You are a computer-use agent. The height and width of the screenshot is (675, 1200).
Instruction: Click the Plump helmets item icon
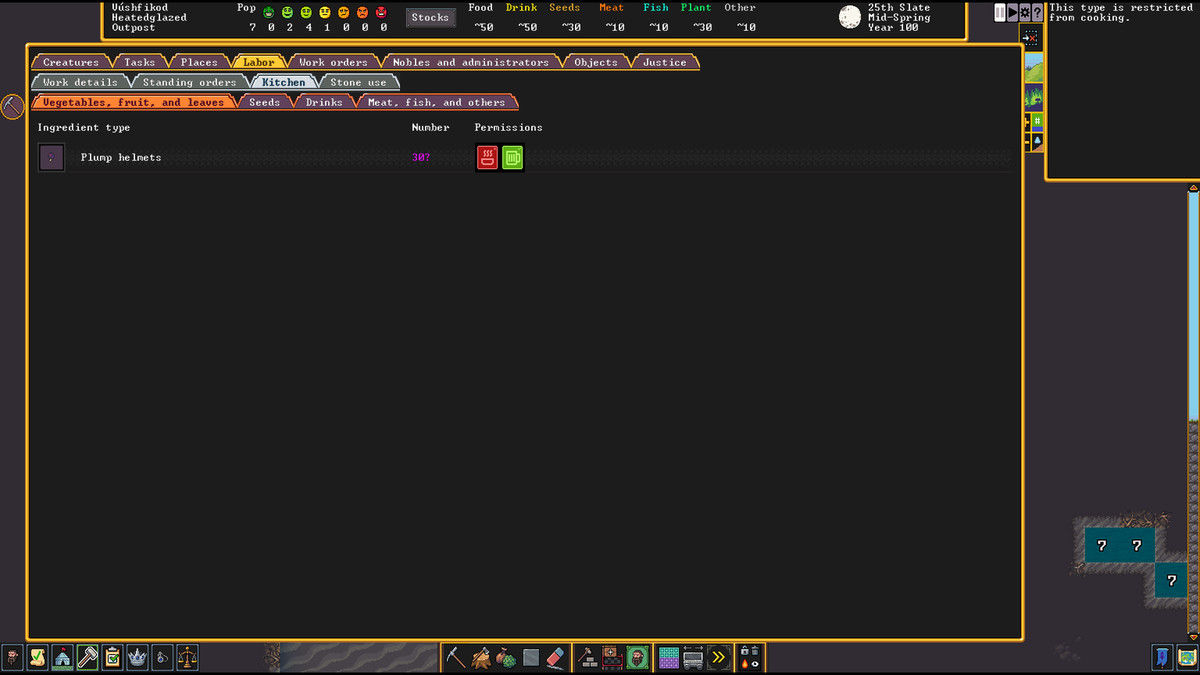(x=51, y=157)
